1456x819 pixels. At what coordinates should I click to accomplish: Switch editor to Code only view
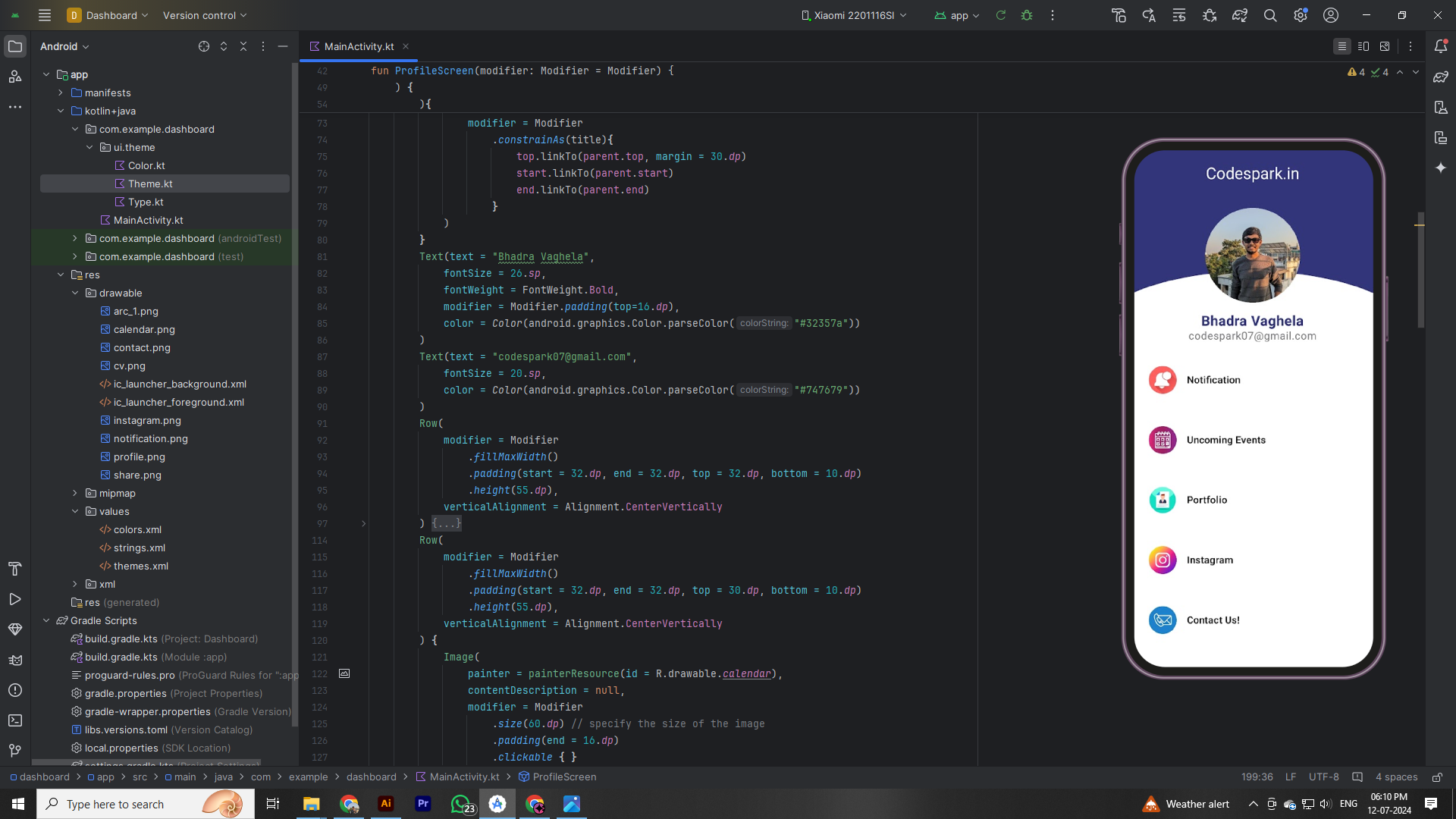click(x=1341, y=46)
